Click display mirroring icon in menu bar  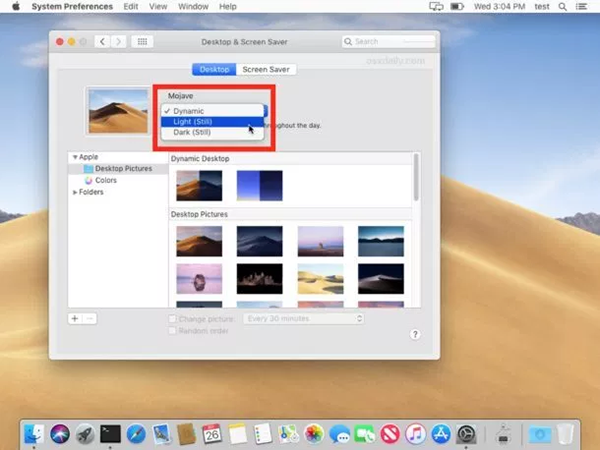point(436,7)
